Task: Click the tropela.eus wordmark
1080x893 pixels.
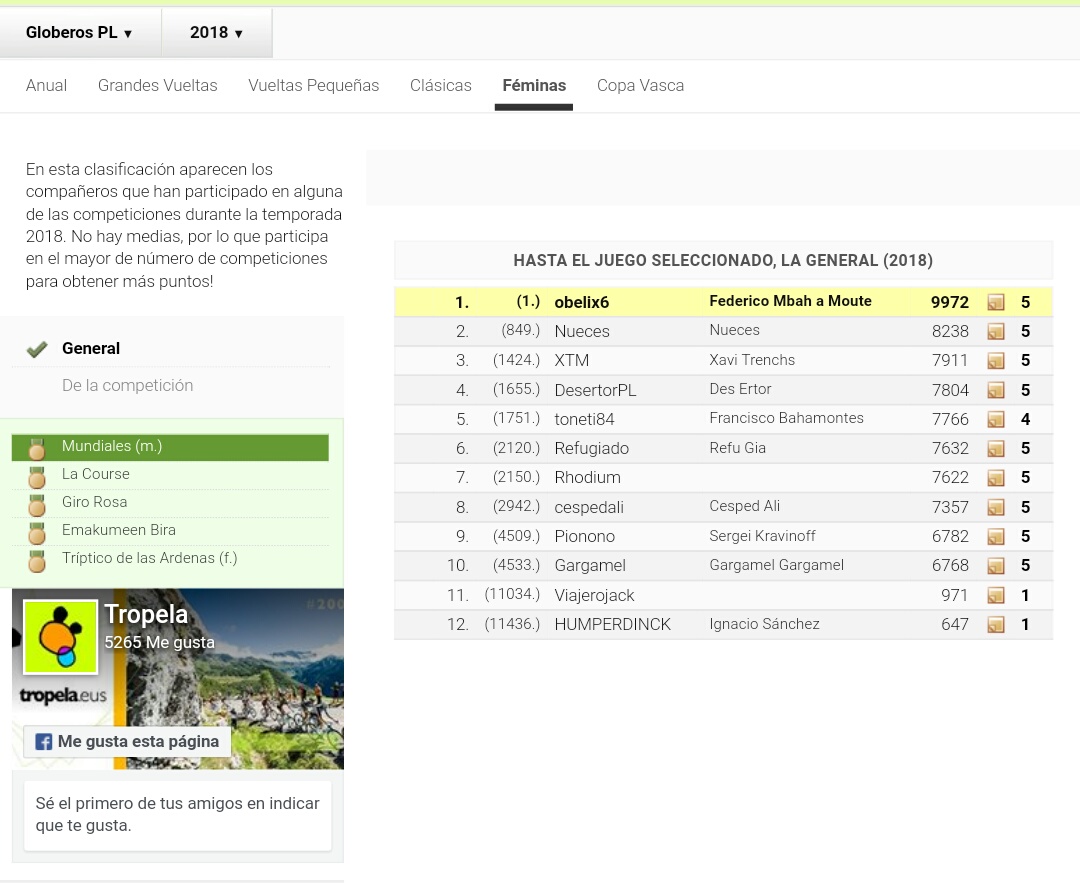Action: tap(63, 695)
